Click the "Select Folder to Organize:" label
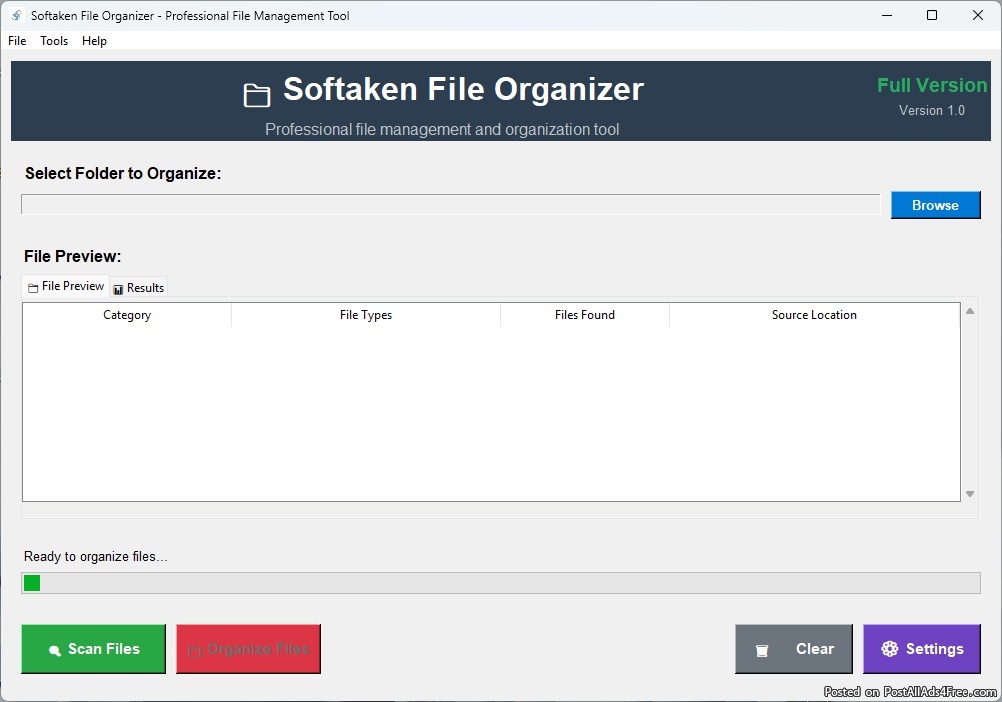Screen dimensions: 1002x702 point(123,173)
